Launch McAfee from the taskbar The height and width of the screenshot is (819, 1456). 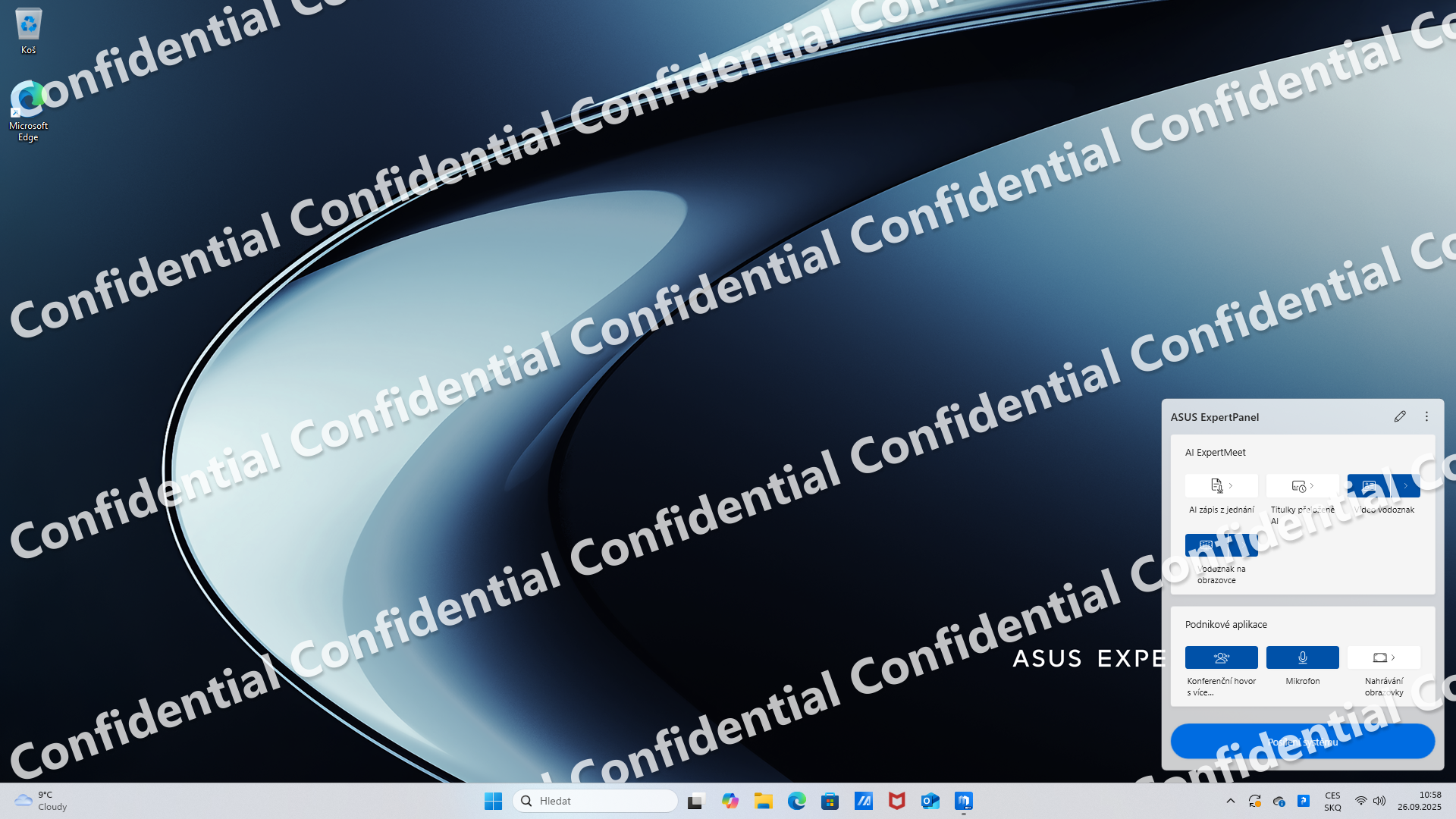(x=897, y=801)
